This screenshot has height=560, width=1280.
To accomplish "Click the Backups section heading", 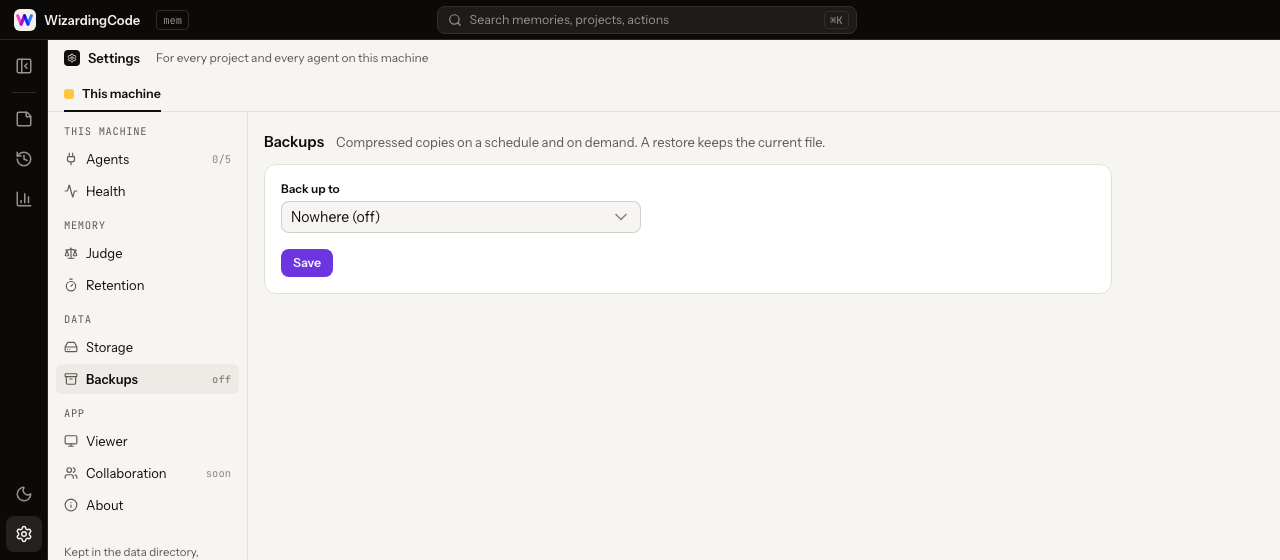I will (294, 142).
